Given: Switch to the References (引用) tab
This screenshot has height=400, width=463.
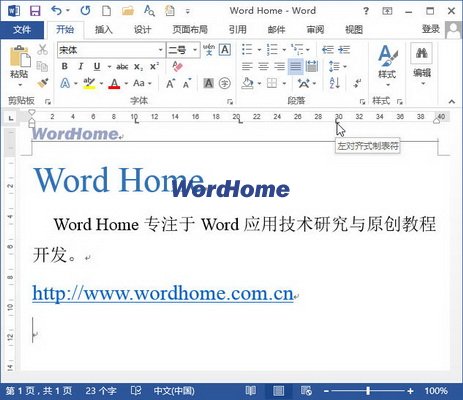Looking at the screenshot, I should [x=237, y=30].
